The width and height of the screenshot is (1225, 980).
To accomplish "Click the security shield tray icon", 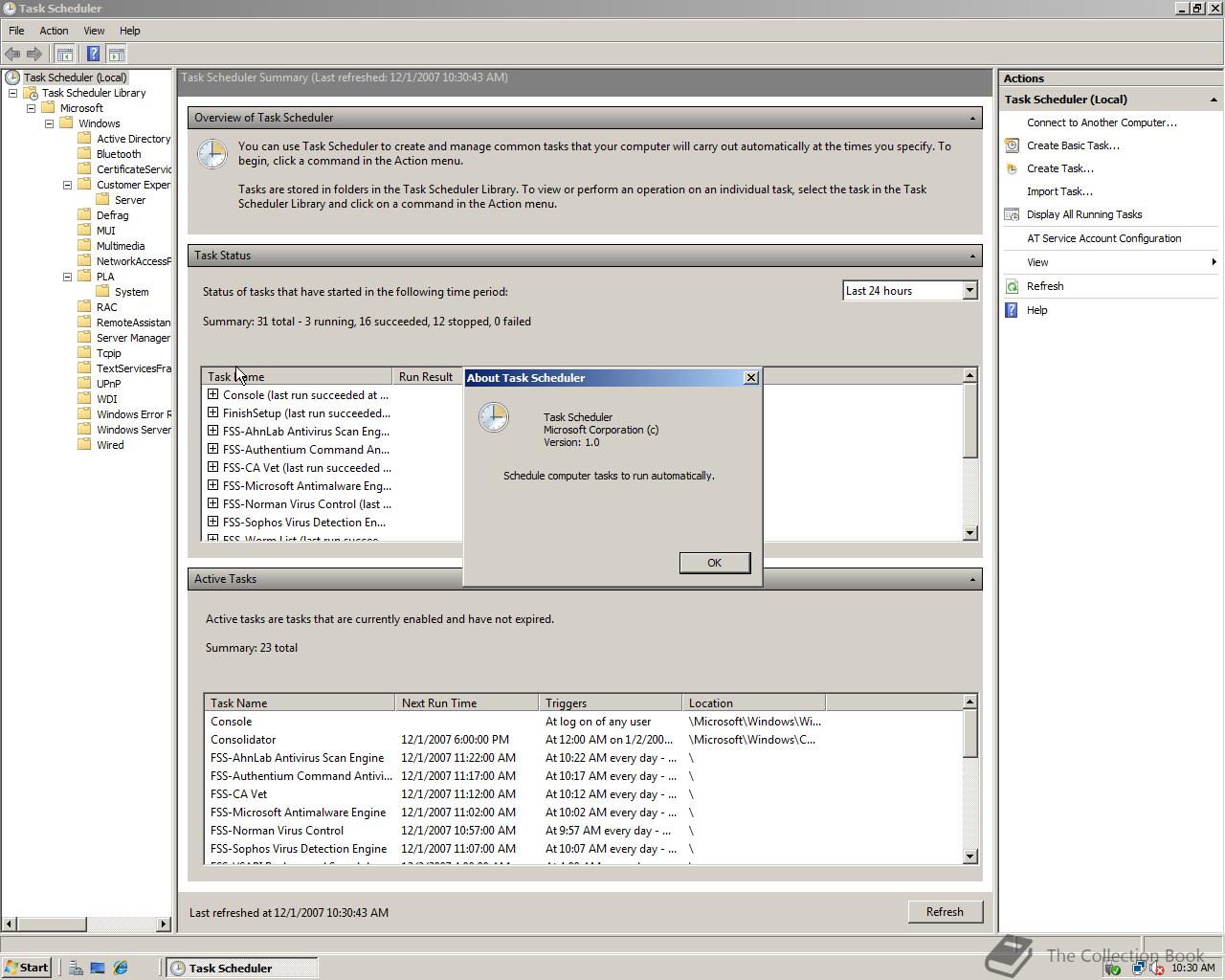I will [x=1113, y=969].
